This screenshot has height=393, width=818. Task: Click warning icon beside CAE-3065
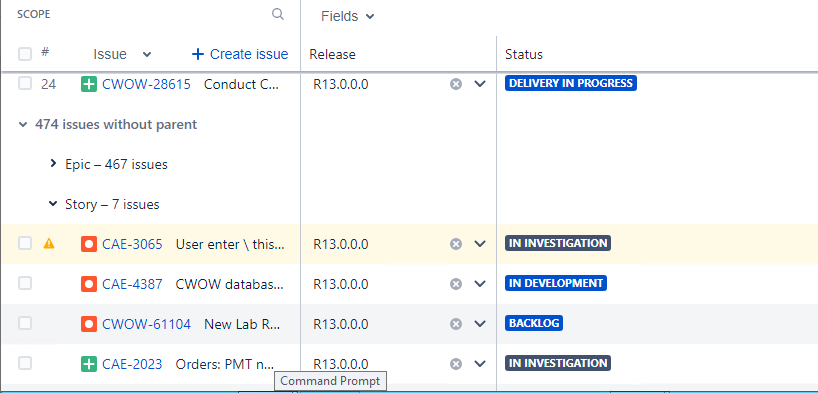pyautogui.click(x=49, y=243)
